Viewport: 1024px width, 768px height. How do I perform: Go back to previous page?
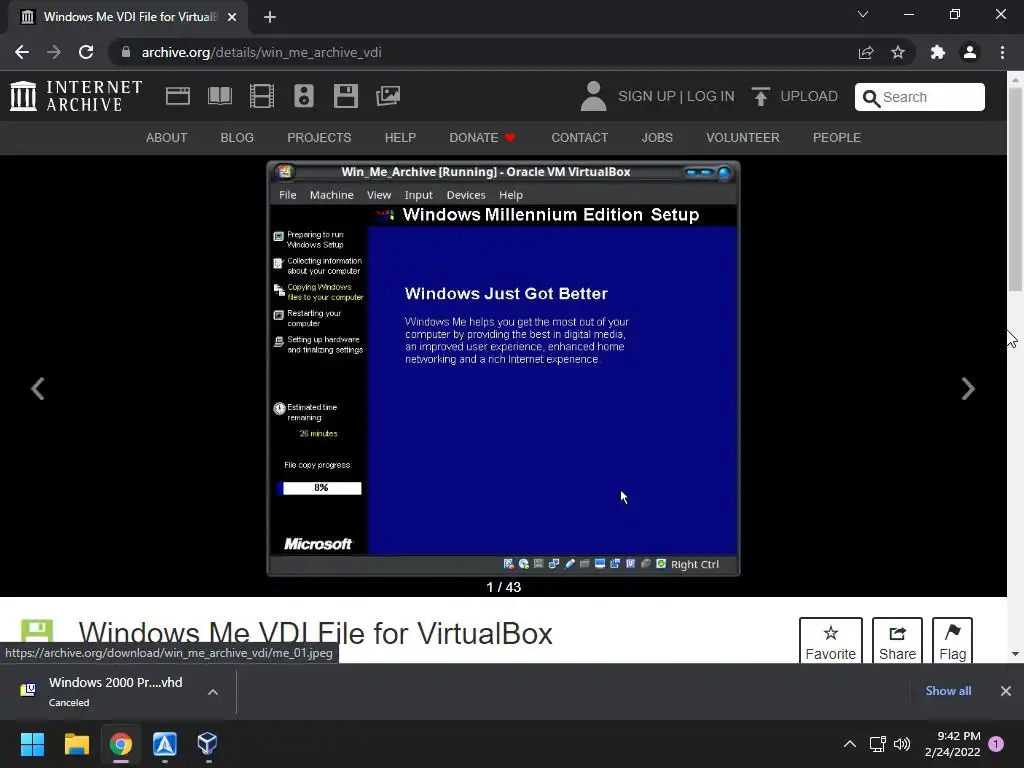tap(22, 52)
